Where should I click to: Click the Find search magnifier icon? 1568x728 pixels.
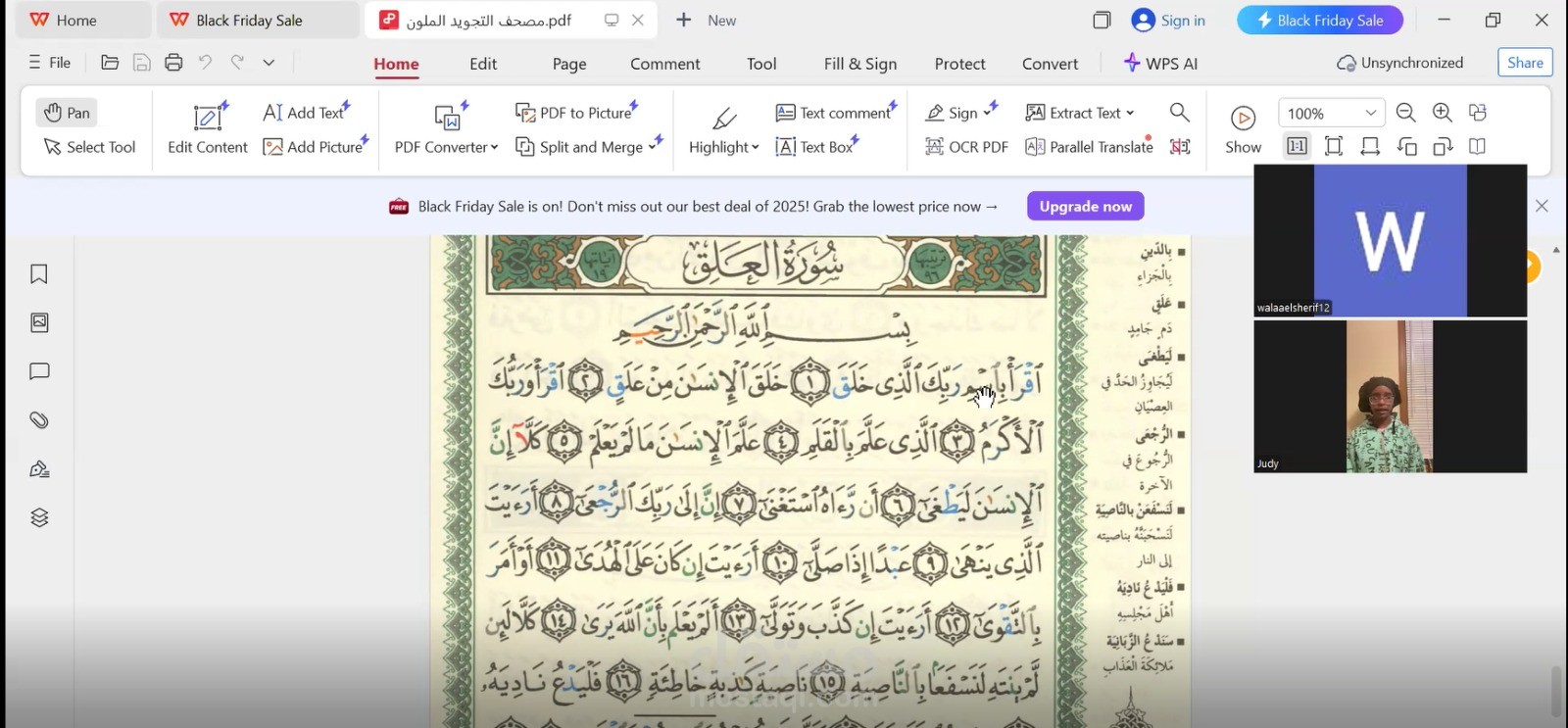coord(1180,113)
